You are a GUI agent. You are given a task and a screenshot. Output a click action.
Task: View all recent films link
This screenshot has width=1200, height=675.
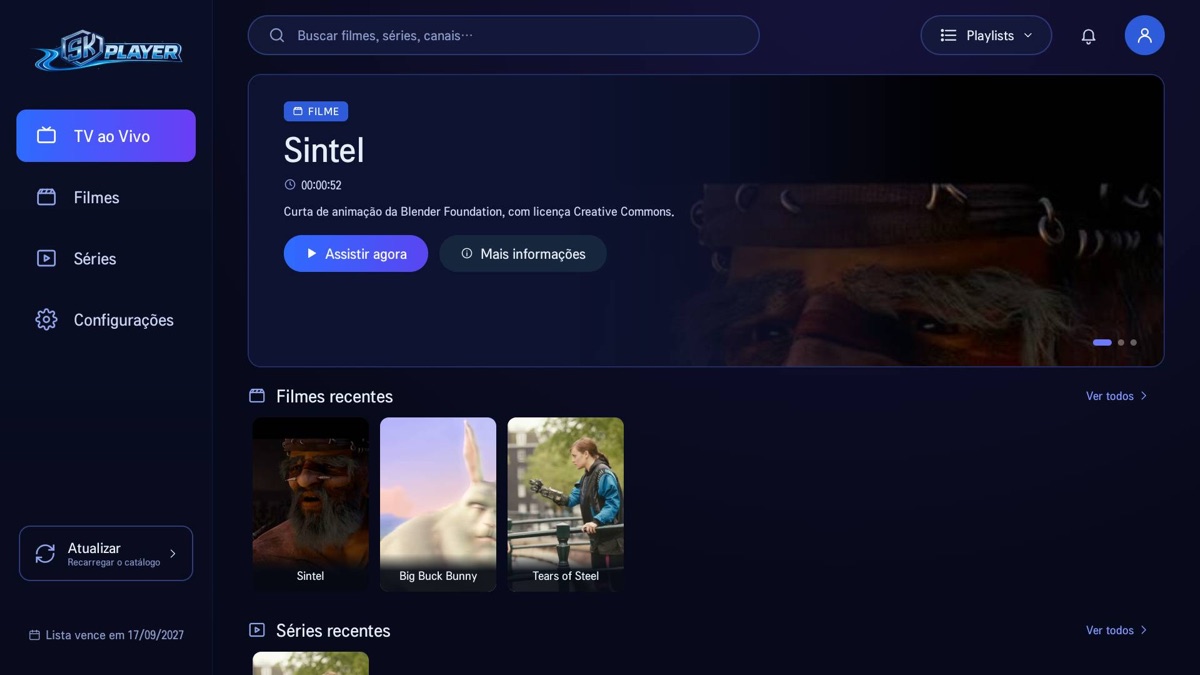point(1116,396)
